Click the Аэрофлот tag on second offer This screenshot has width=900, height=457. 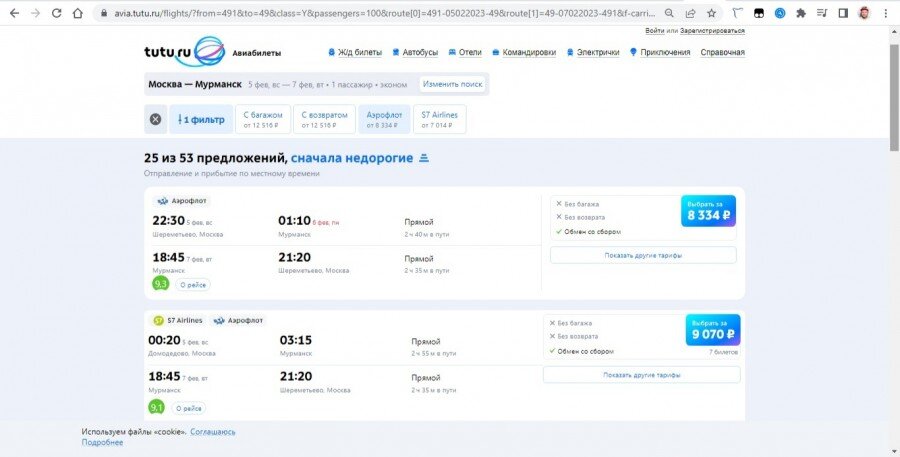(x=238, y=320)
